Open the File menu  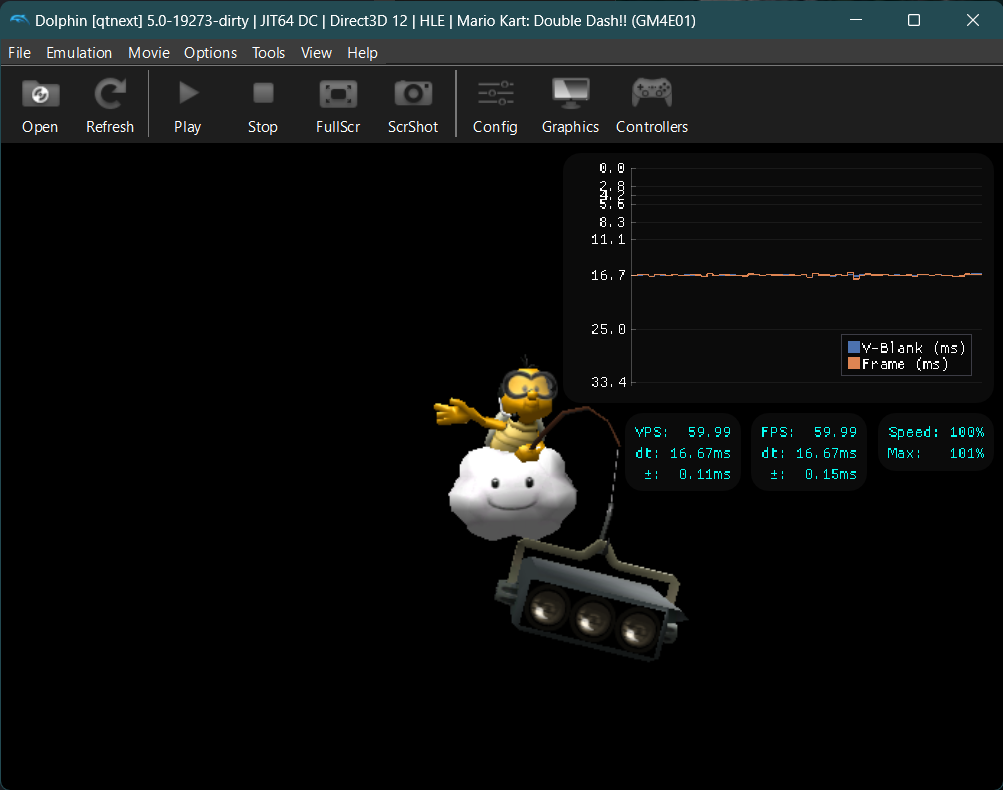tap(19, 52)
